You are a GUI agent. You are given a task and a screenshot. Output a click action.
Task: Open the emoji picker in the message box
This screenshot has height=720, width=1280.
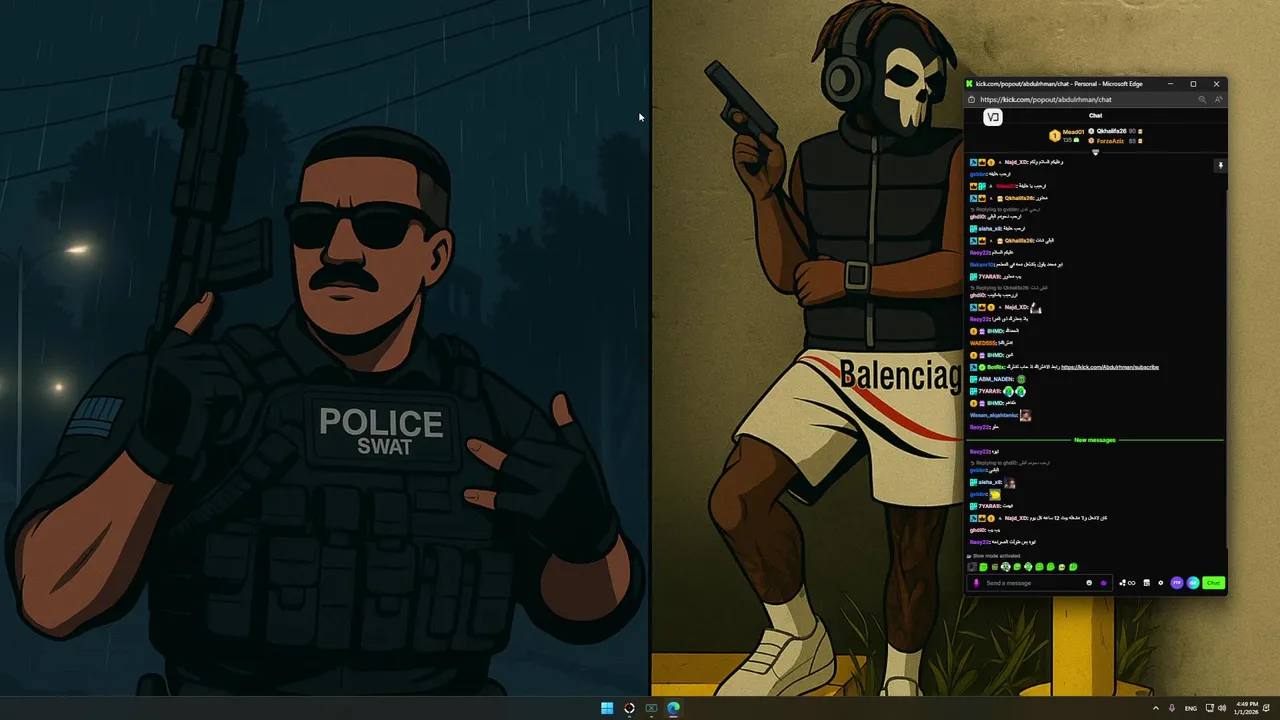pyautogui.click(x=1089, y=583)
